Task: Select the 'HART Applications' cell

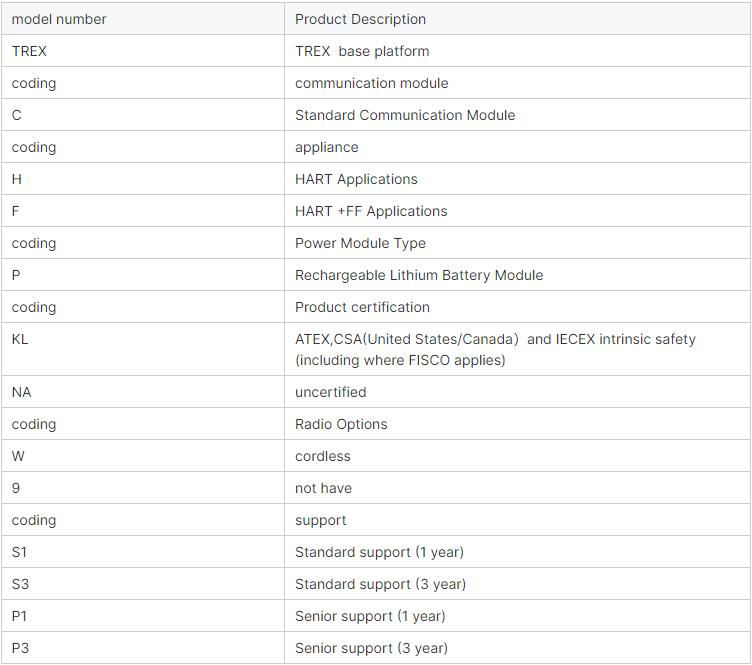Action: pos(356,179)
